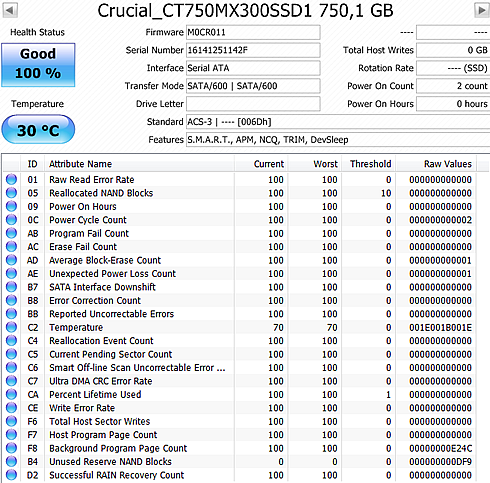Click the Serial Number field
Viewport: 490px width, 483px height.
click(x=253, y=50)
